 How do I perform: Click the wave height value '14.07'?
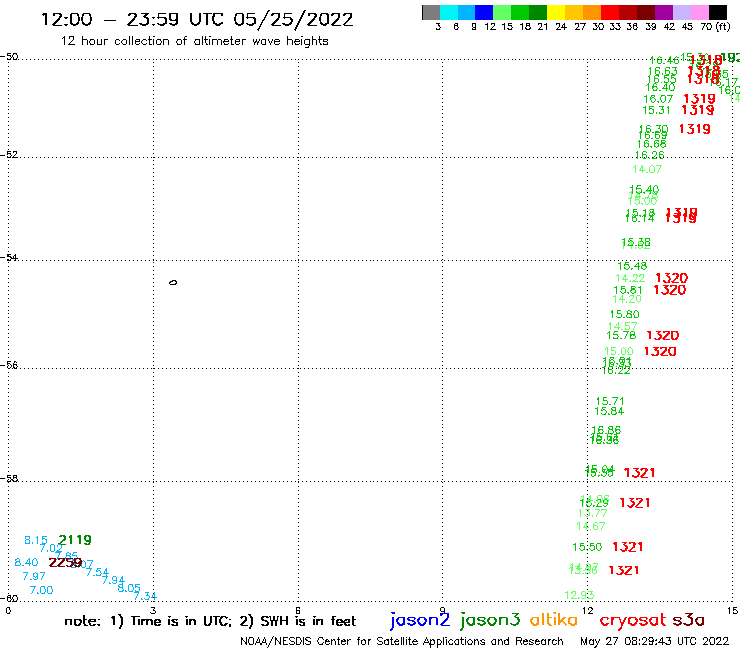(x=647, y=169)
